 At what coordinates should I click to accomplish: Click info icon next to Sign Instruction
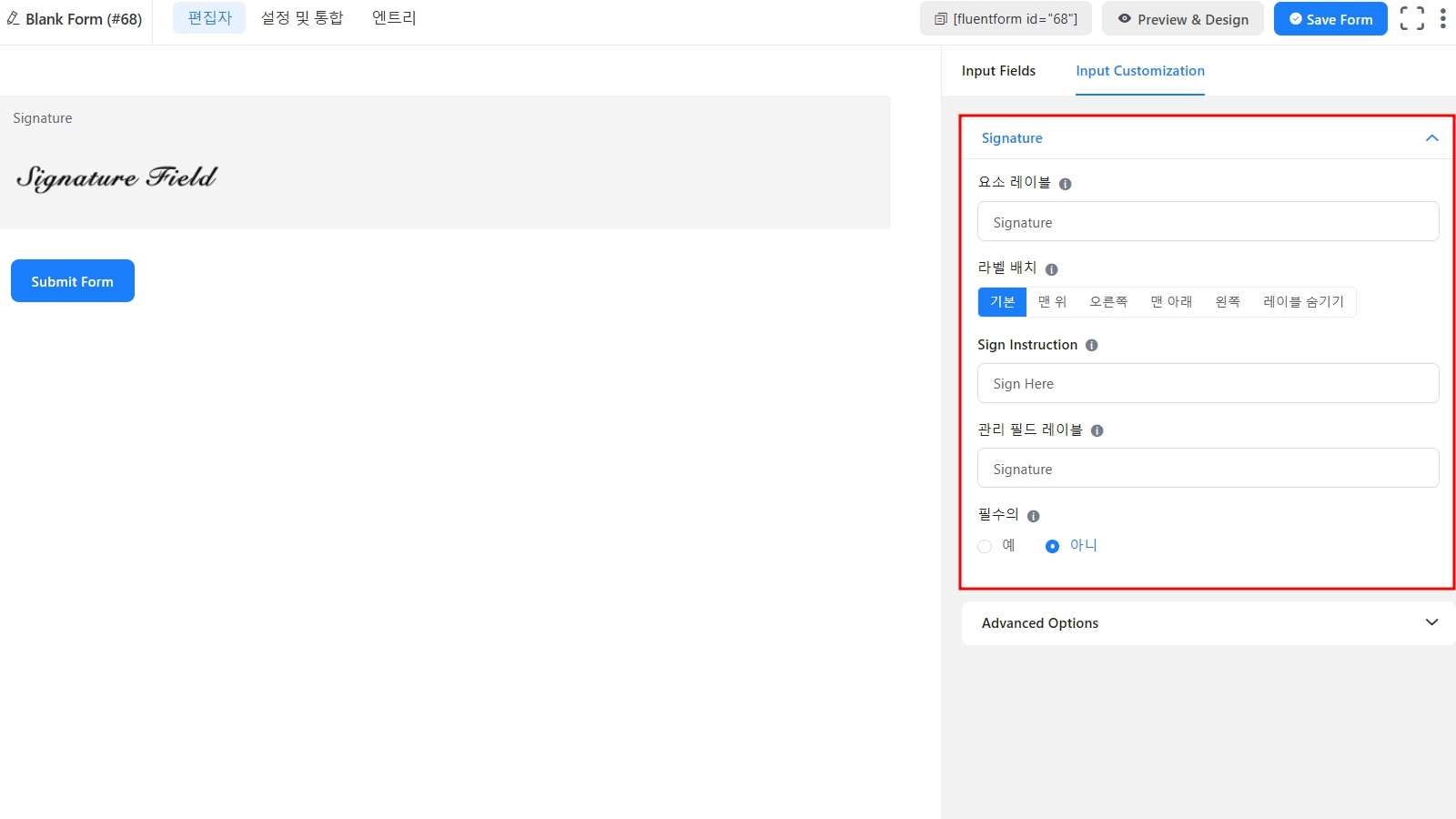1091,346
